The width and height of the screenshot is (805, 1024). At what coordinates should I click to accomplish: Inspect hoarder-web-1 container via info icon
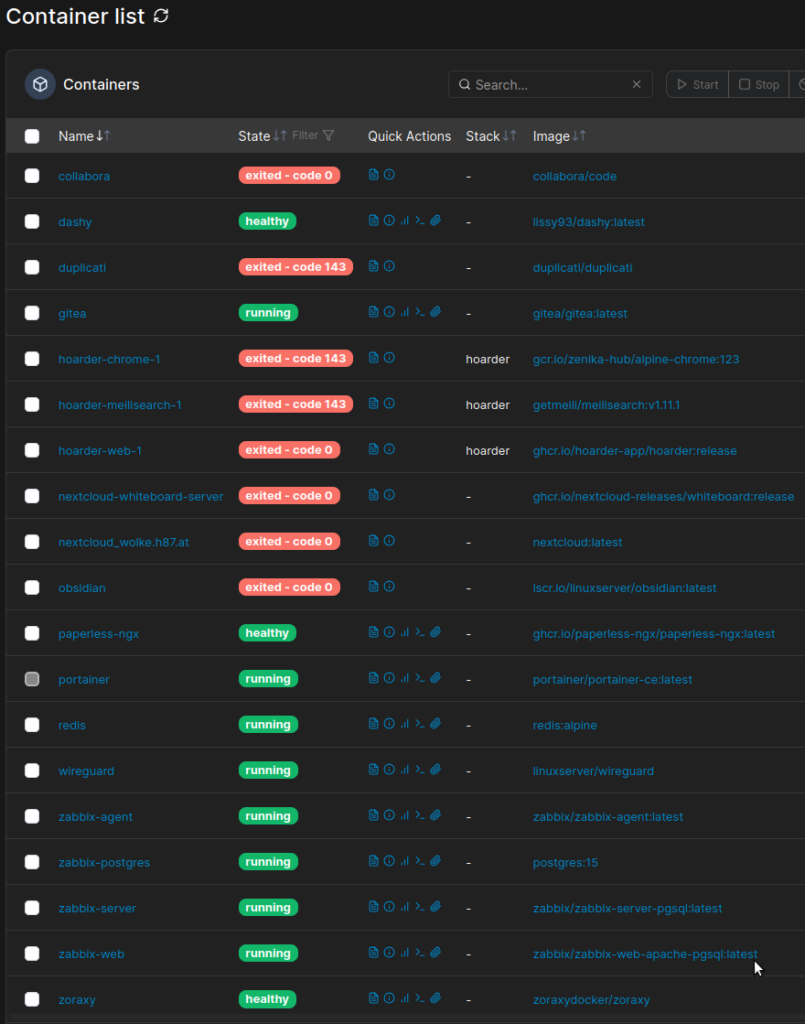pos(389,449)
